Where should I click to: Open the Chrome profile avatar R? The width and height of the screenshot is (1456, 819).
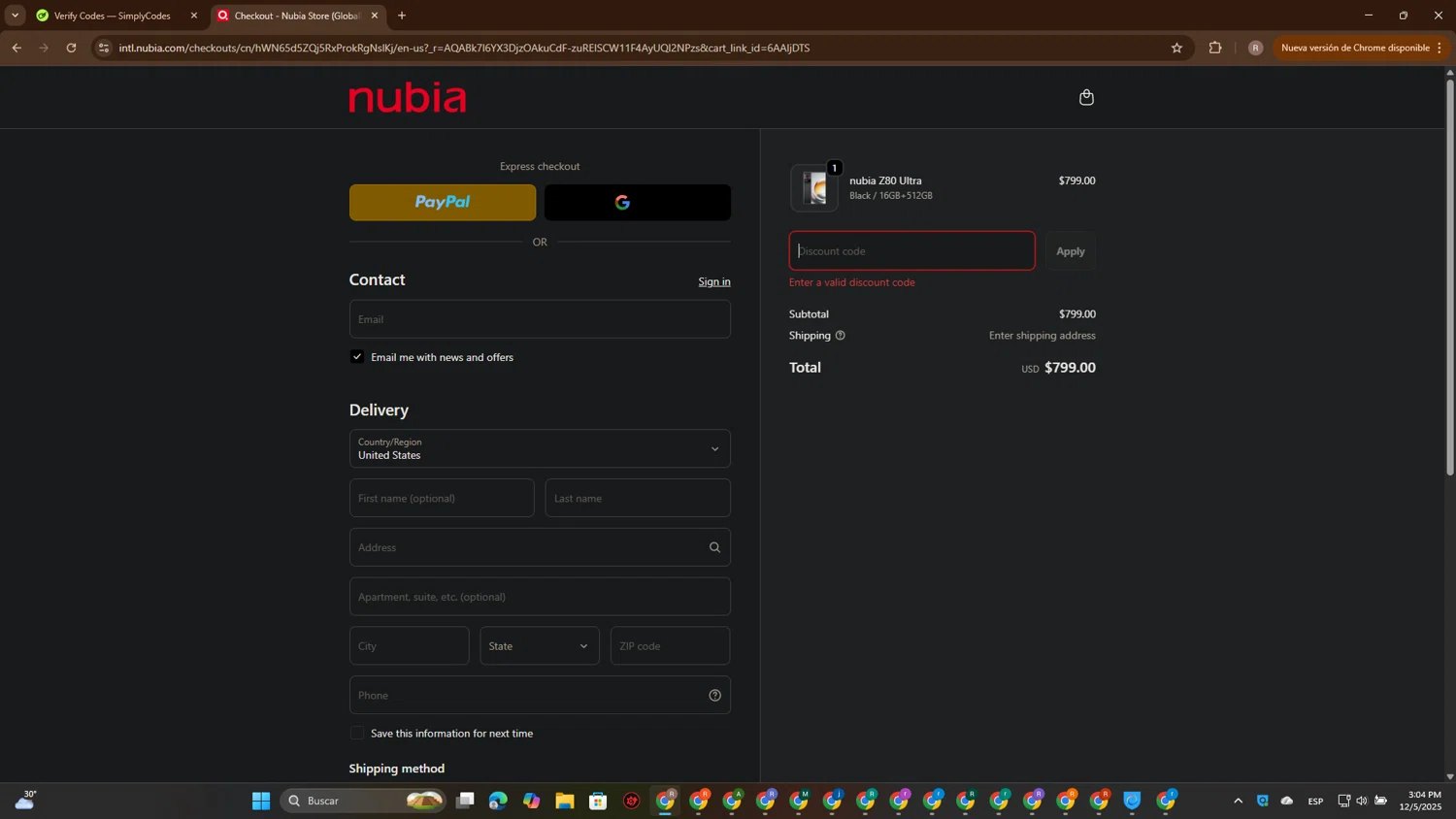coord(1255,48)
